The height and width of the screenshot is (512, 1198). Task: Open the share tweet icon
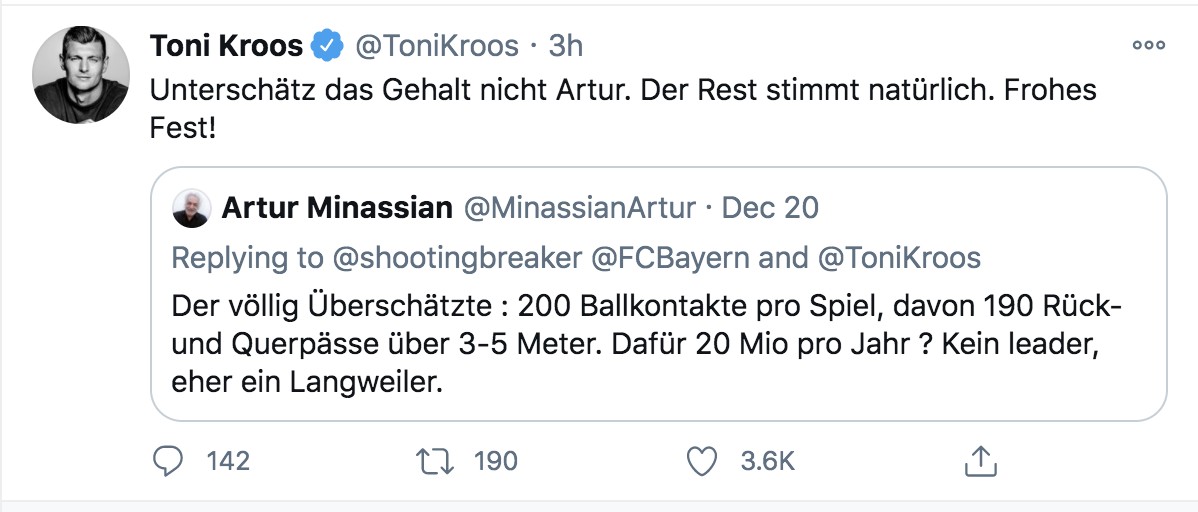[x=977, y=460]
